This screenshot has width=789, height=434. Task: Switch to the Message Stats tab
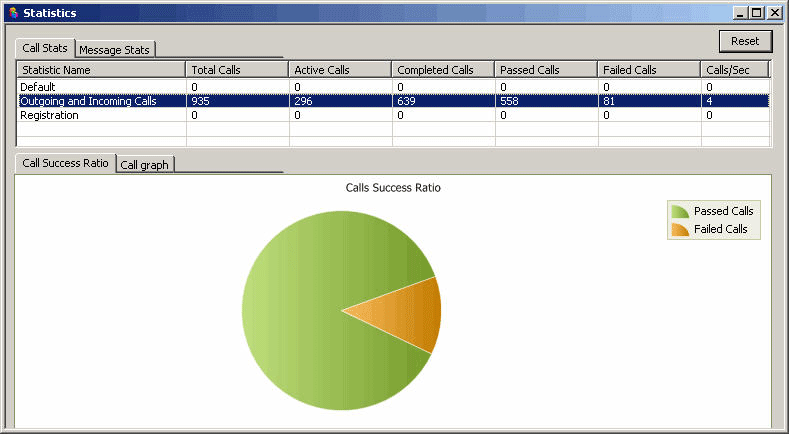coord(115,49)
